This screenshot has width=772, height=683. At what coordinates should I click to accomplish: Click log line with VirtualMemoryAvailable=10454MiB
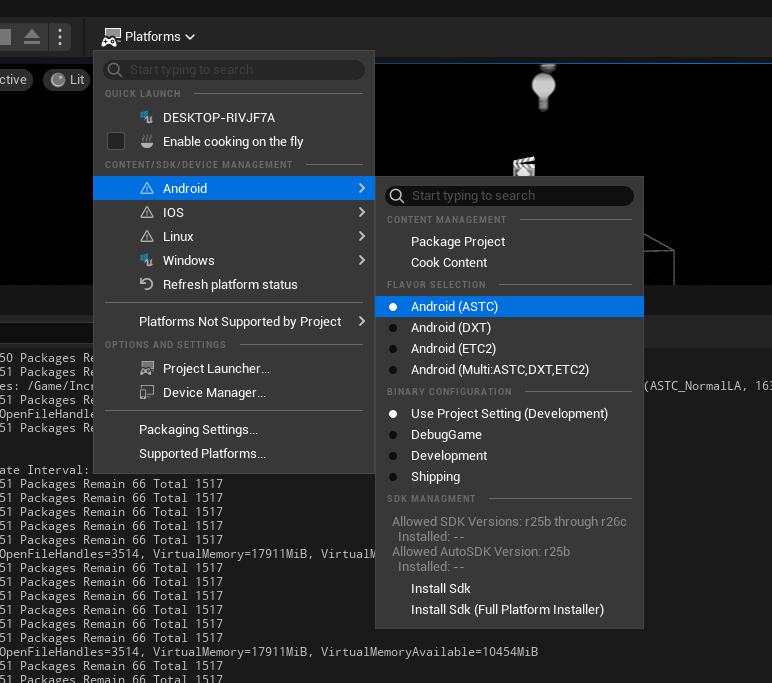point(269,652)
